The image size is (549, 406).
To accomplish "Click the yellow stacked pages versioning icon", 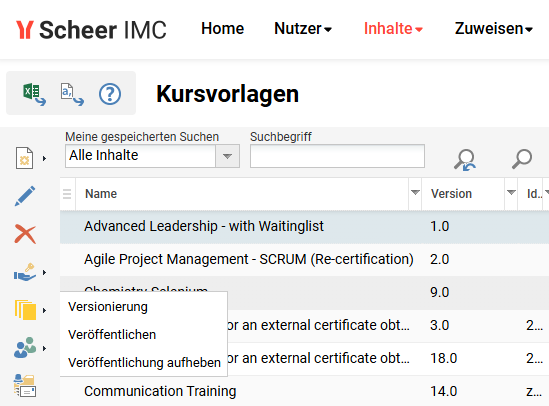I will pos(25,310).
